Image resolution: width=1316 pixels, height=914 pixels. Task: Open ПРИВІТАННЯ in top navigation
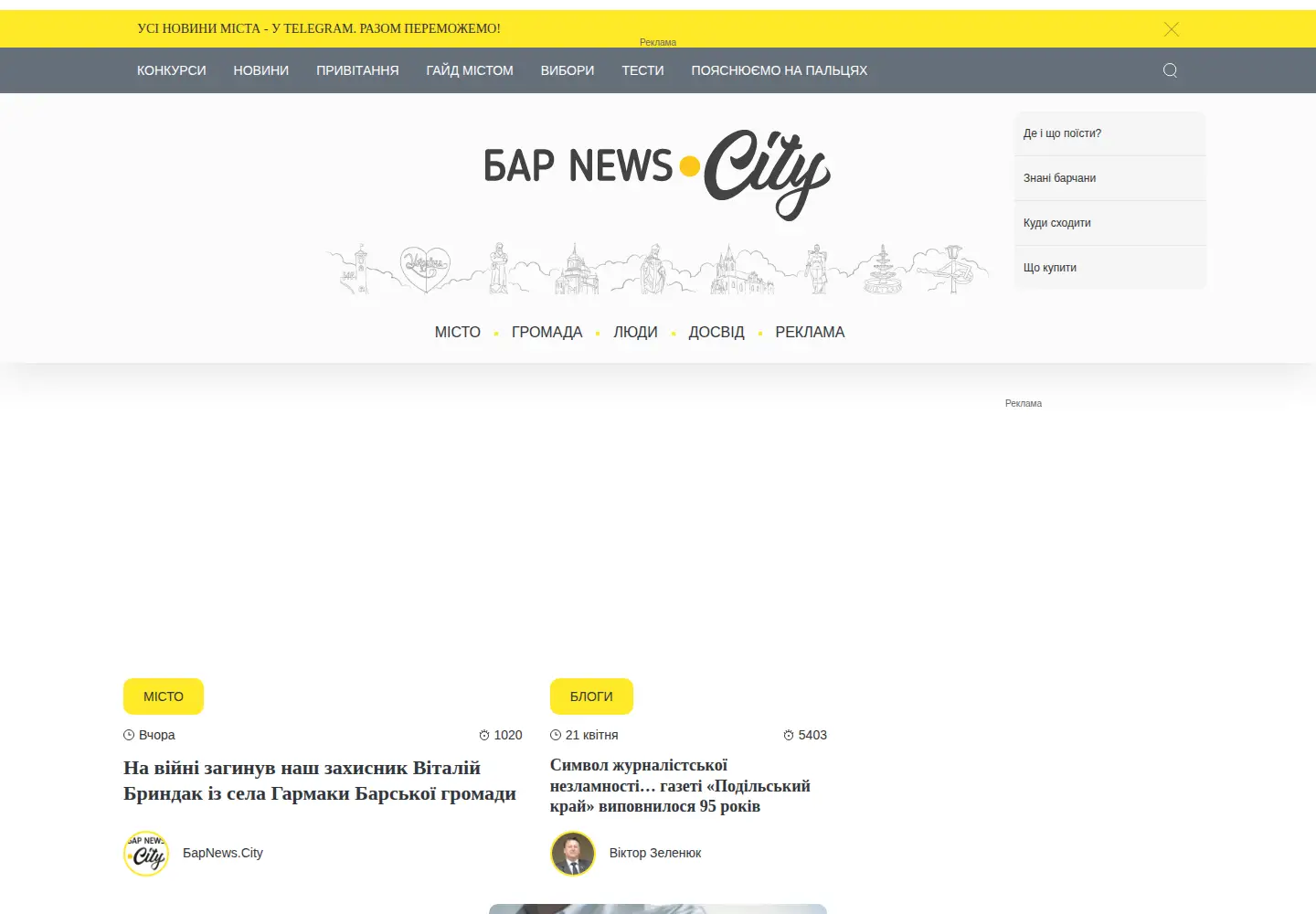357,70
